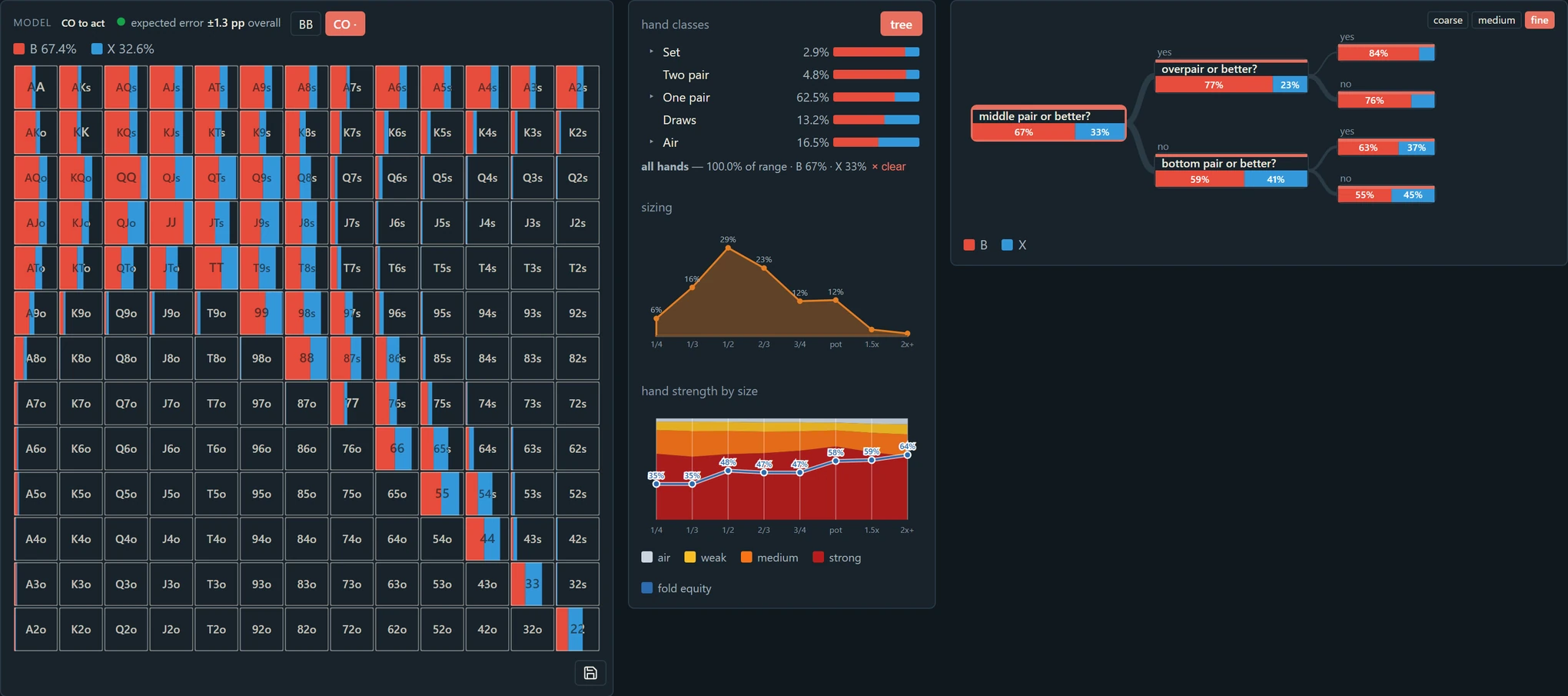Click the 84% leaf node in the tree
1568x696 pixels.
coord(1386,53)
